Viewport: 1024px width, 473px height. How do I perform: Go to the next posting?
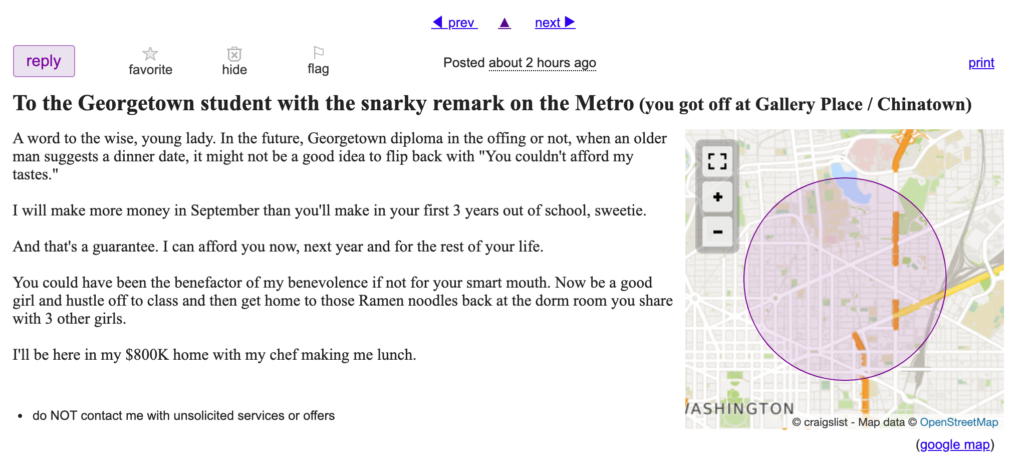(555, 23)
